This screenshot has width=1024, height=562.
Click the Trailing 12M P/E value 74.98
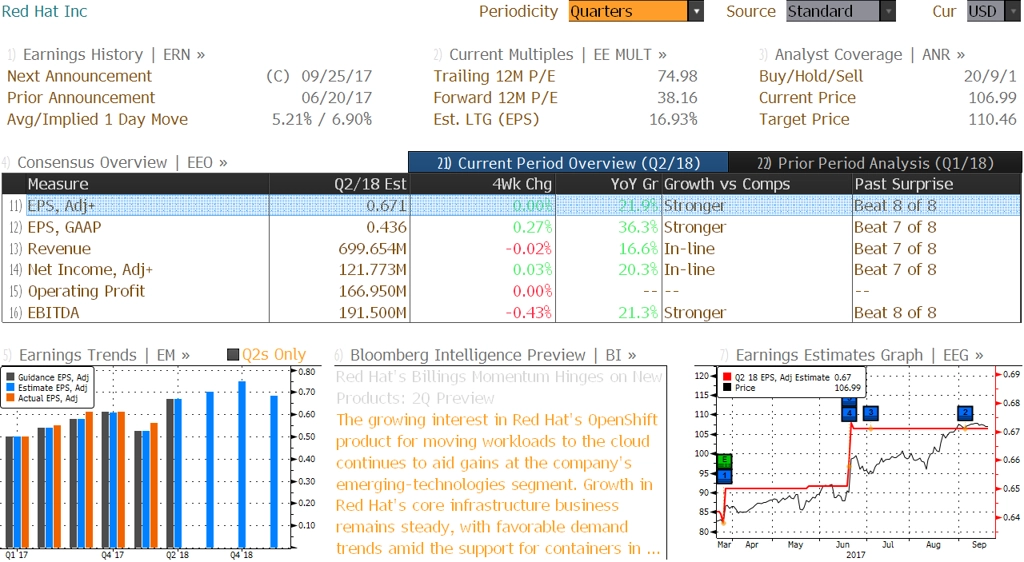pyautogui.click(x=677, y=76)
